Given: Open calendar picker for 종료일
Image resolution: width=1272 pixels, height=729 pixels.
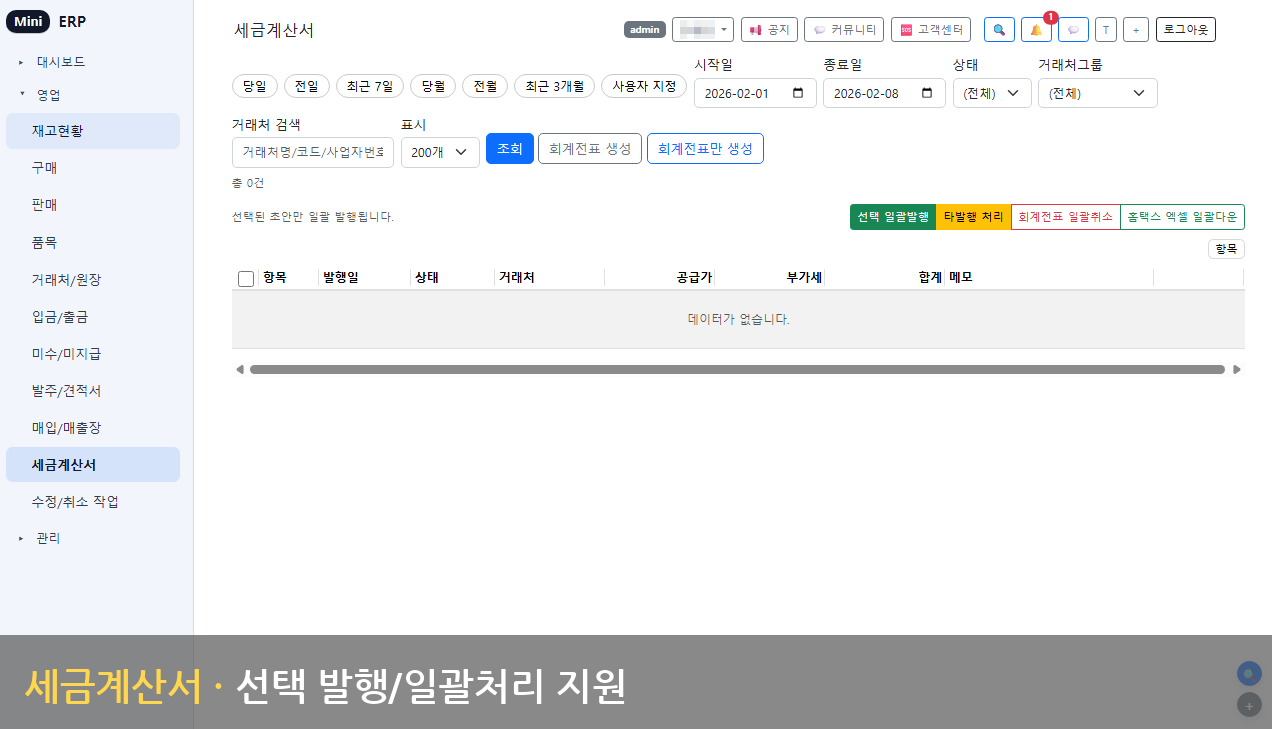Looking at the screenshot, I should pyautogui.click(x=927, y=93).
